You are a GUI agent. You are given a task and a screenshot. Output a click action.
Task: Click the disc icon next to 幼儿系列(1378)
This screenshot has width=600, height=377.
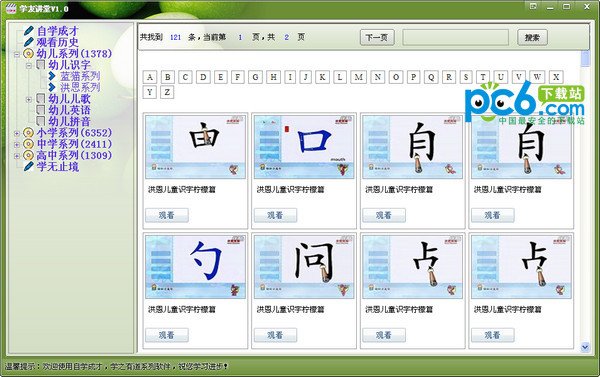tap(28, 54)
